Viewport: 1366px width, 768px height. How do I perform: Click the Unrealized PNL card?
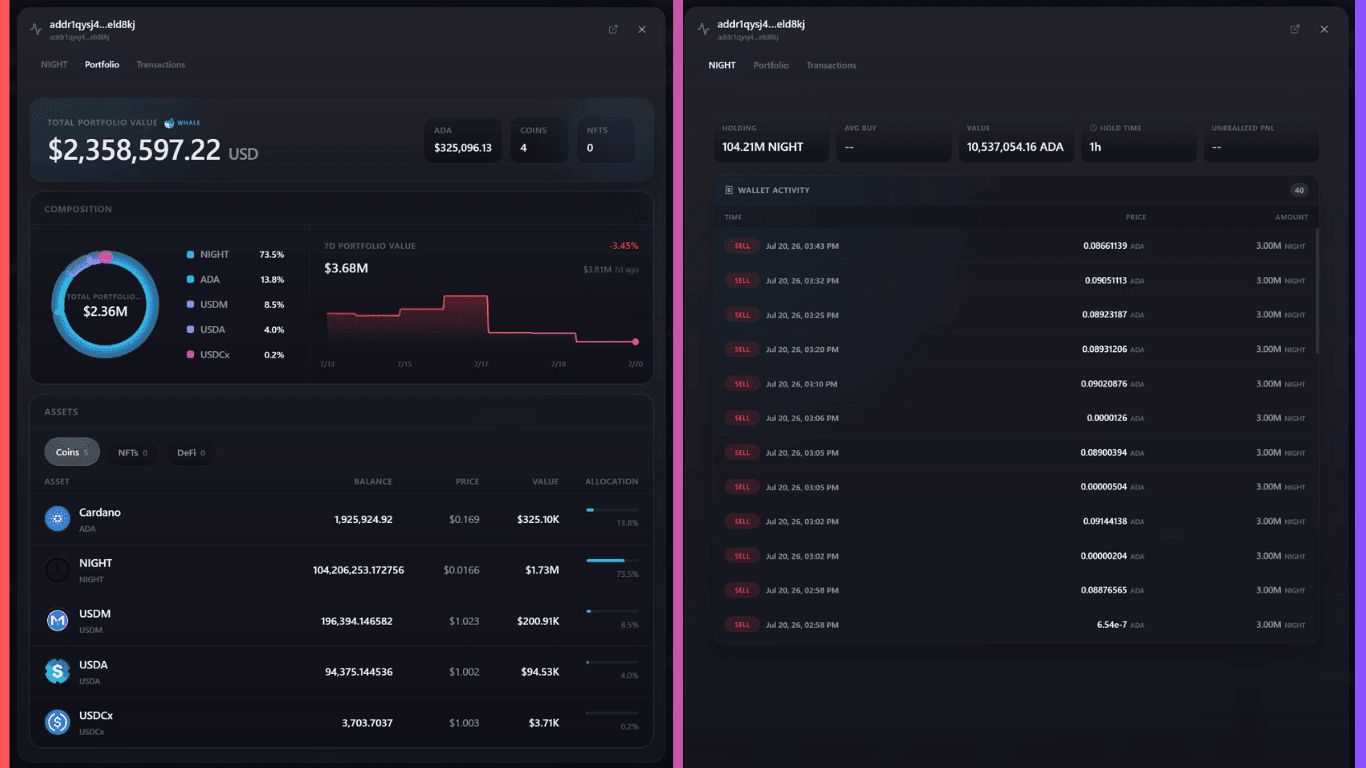click(1261, 140)
